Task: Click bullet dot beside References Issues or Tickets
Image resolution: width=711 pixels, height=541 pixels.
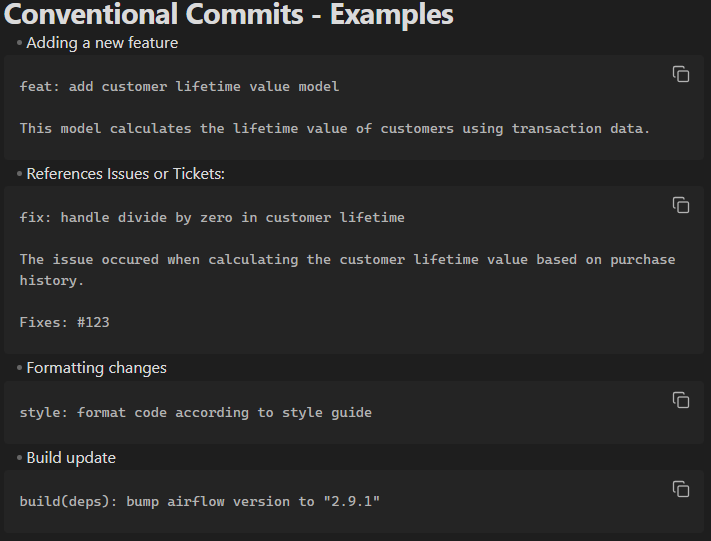Action: click(x=19, y=174)
